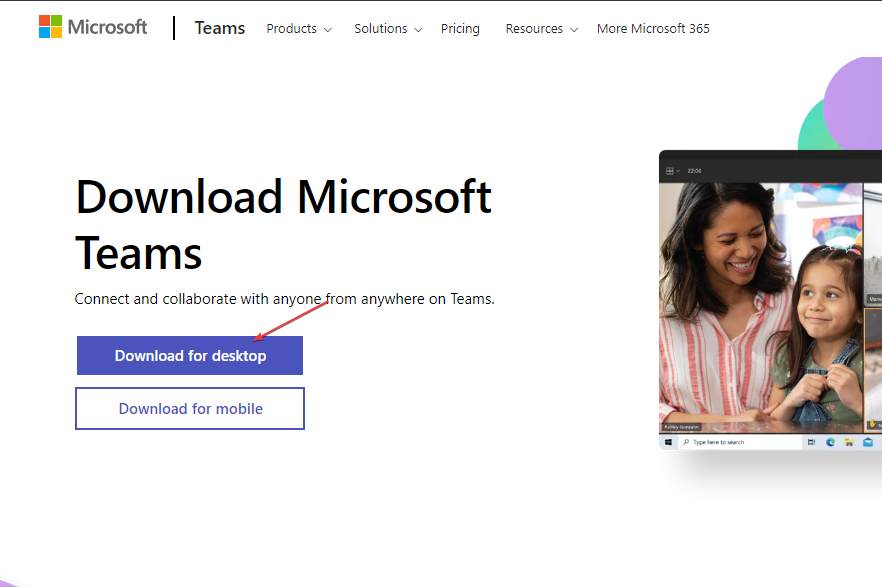Click Windows Start icon in preview image
Image resolution: width=882 pixels, height=587 pixels.
(x=668, y=442)
